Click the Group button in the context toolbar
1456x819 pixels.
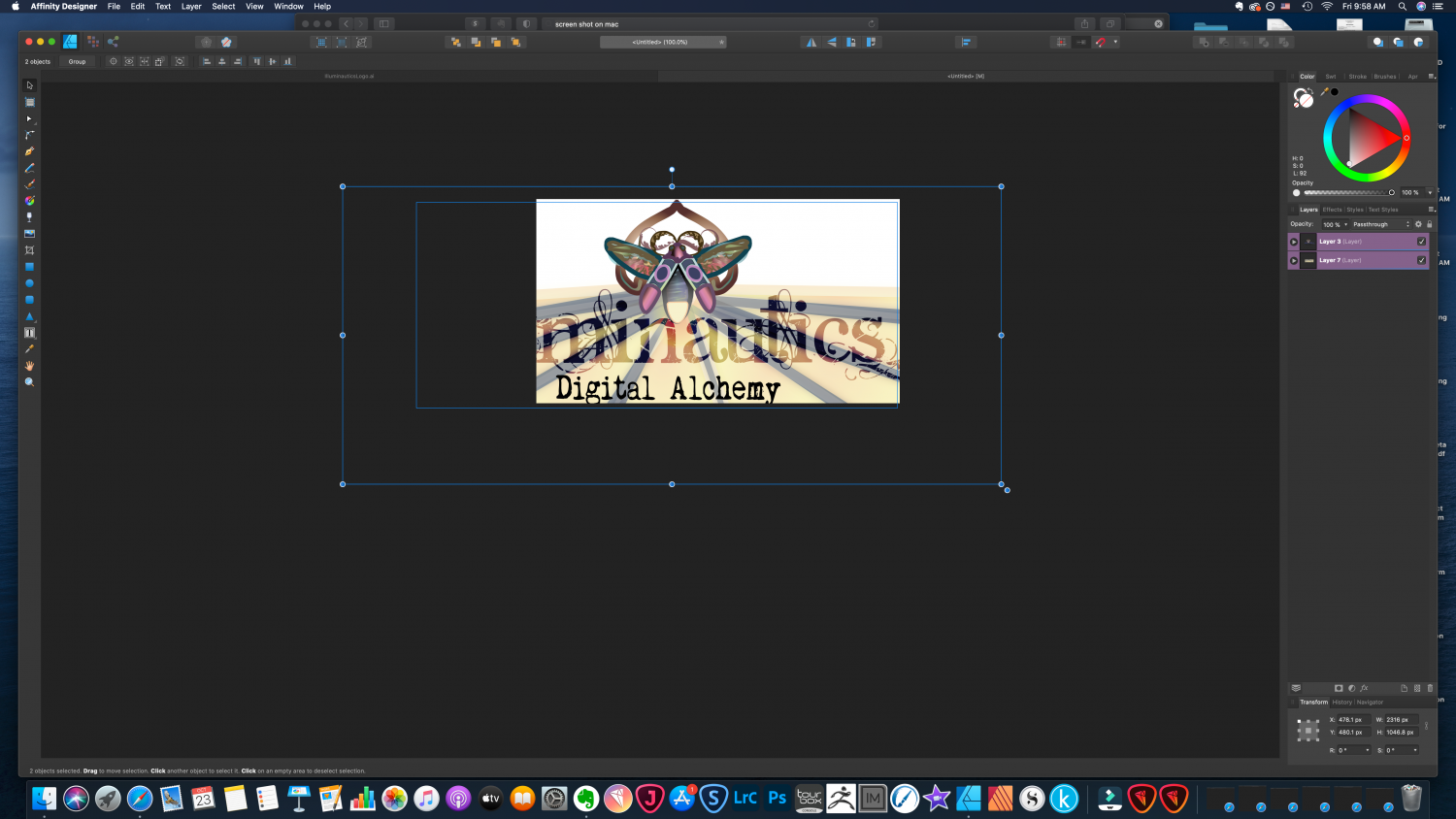click(x=77, y=61)
